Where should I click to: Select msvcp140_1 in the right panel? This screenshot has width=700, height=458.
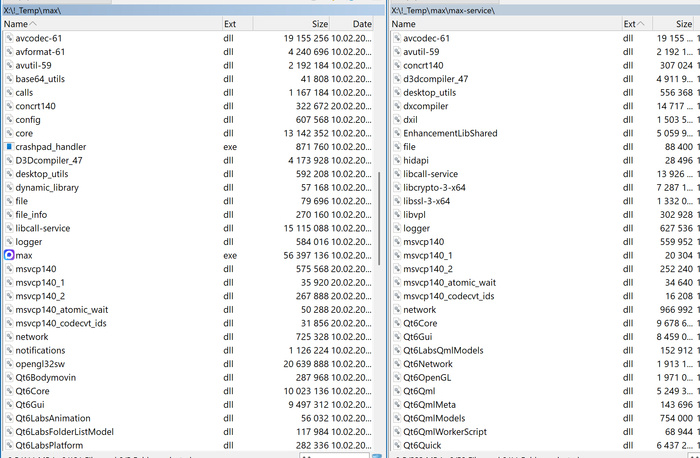[x=428, y=255]
